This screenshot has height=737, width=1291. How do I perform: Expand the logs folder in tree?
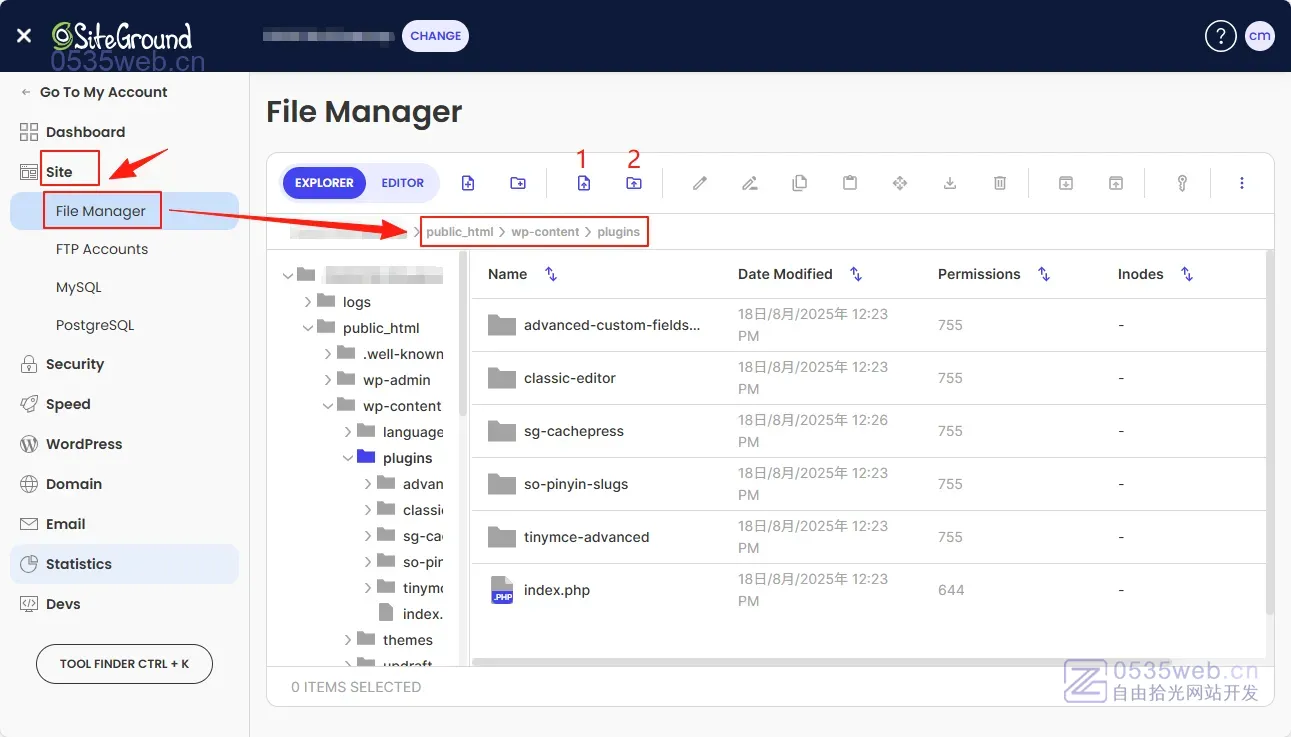(308, 302)
